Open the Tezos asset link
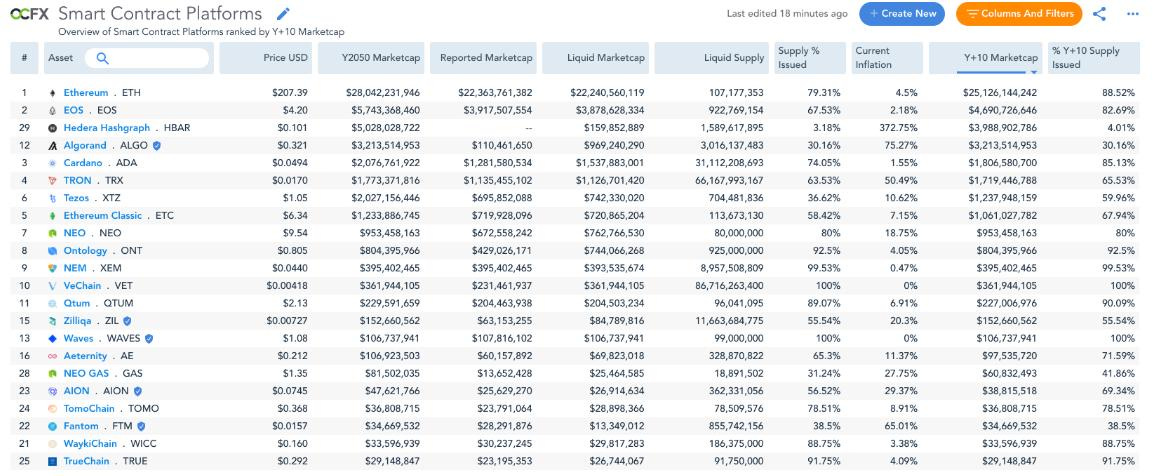The image size is (1153, 476). tap(76, 198)
